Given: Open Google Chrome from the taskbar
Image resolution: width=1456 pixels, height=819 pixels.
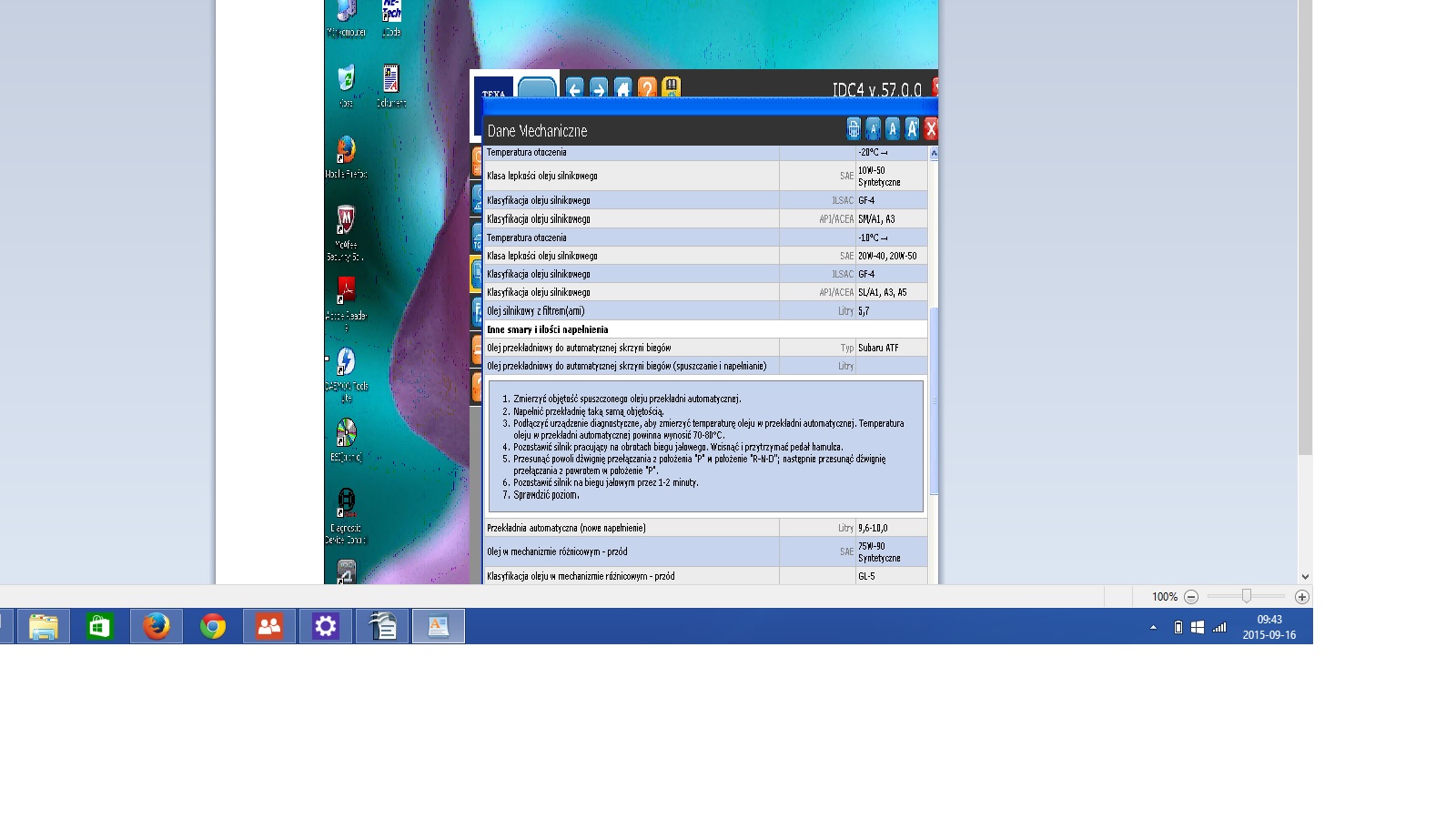Looking at the screenshot, I should point(213,626).
